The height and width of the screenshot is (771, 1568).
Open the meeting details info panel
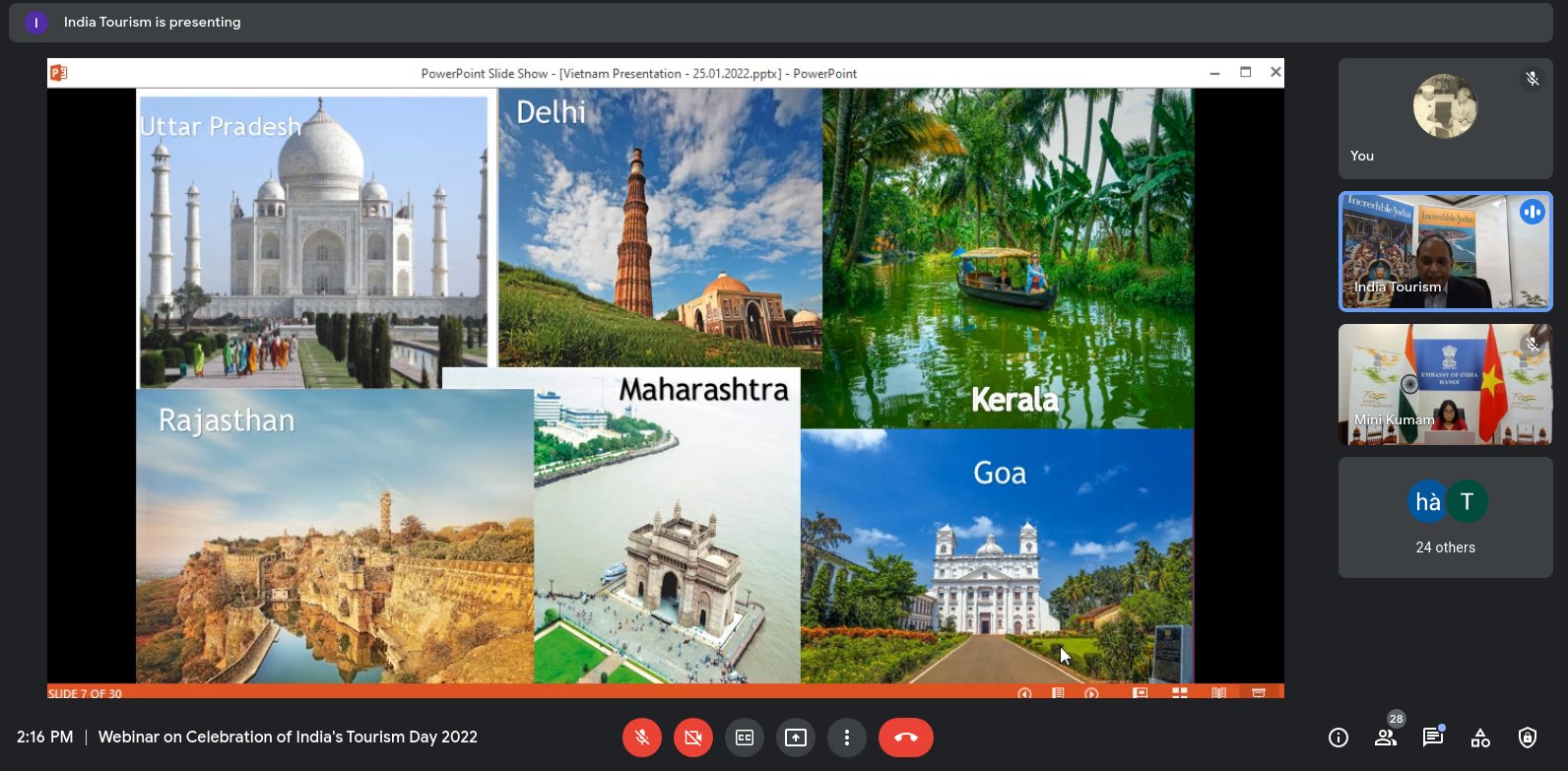click(x=1338, y=738)
